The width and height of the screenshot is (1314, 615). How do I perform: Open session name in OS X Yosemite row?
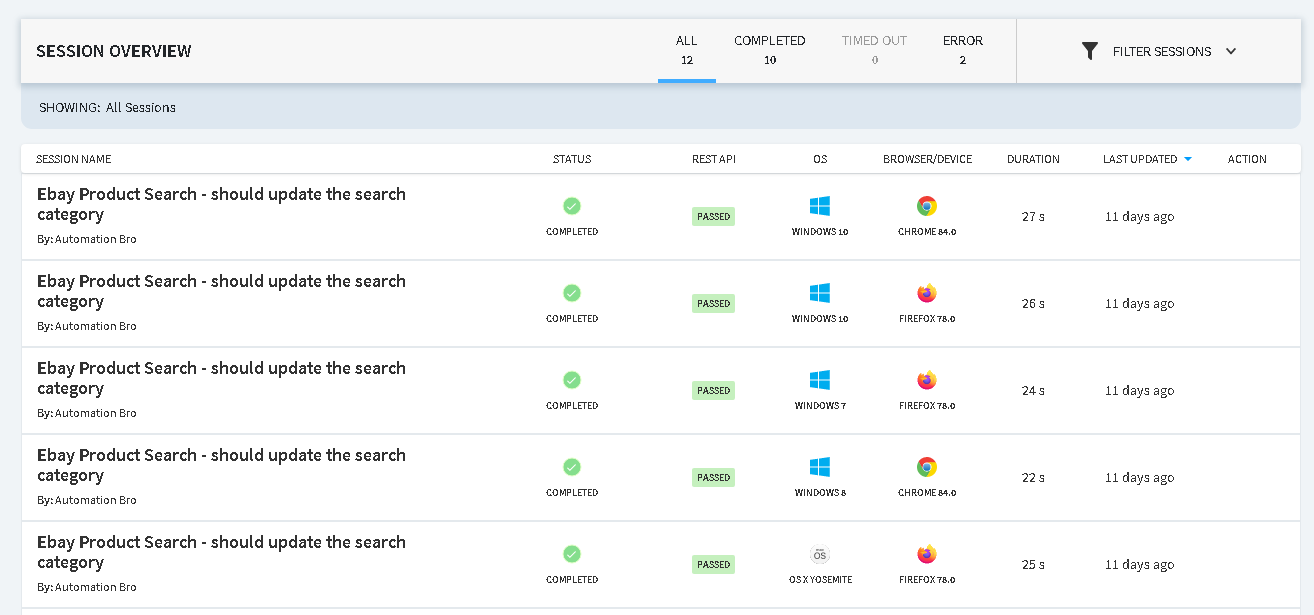(221, 552)
